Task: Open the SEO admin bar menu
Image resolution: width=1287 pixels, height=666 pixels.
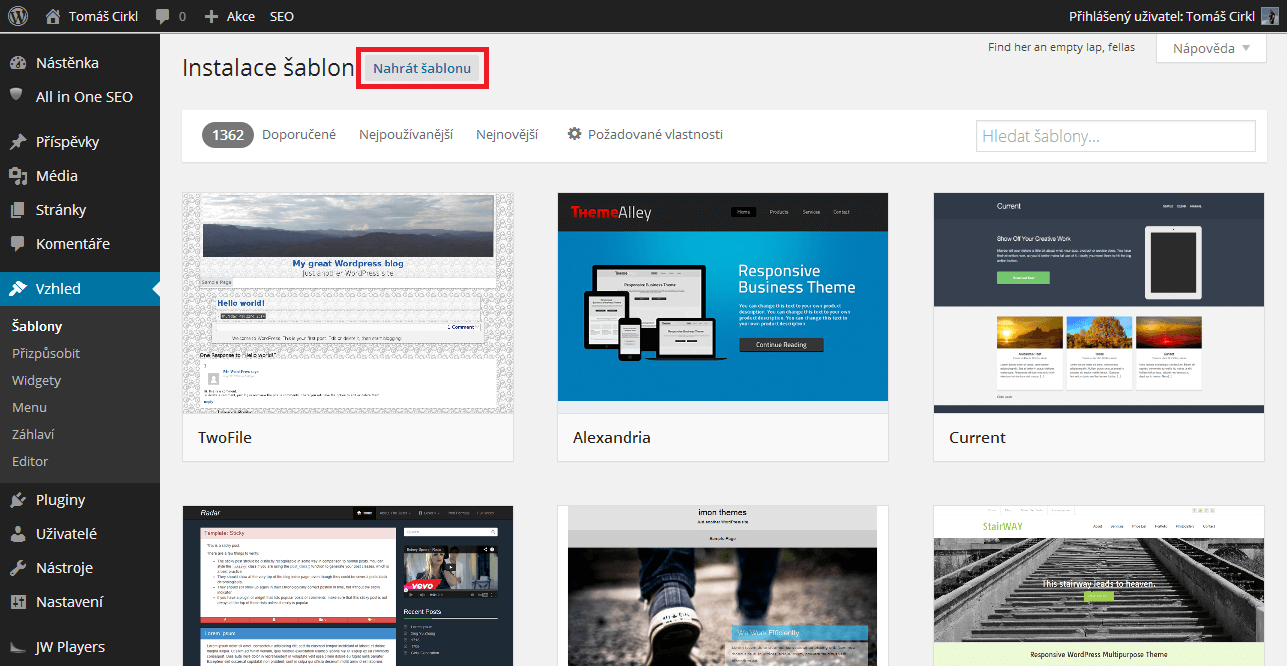Action: pos(281,17)
